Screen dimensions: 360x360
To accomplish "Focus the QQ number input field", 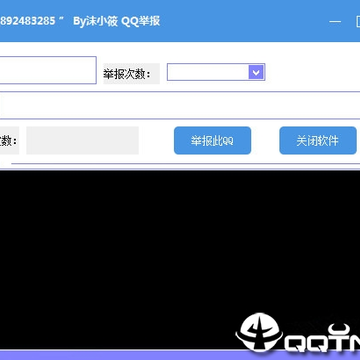I will [48, 70].
